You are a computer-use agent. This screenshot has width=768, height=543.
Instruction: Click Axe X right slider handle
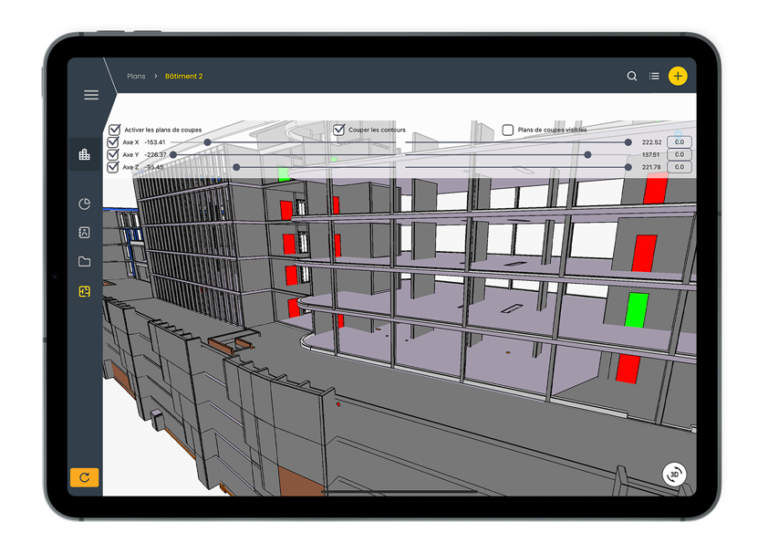point(628,142)
